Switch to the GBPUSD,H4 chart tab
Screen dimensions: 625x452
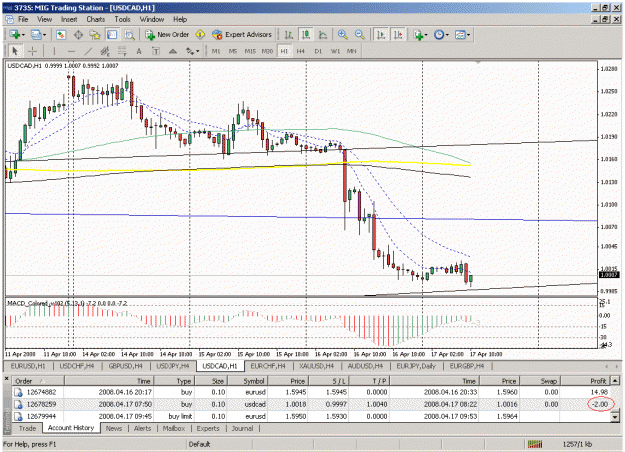(x=125, y=366)
